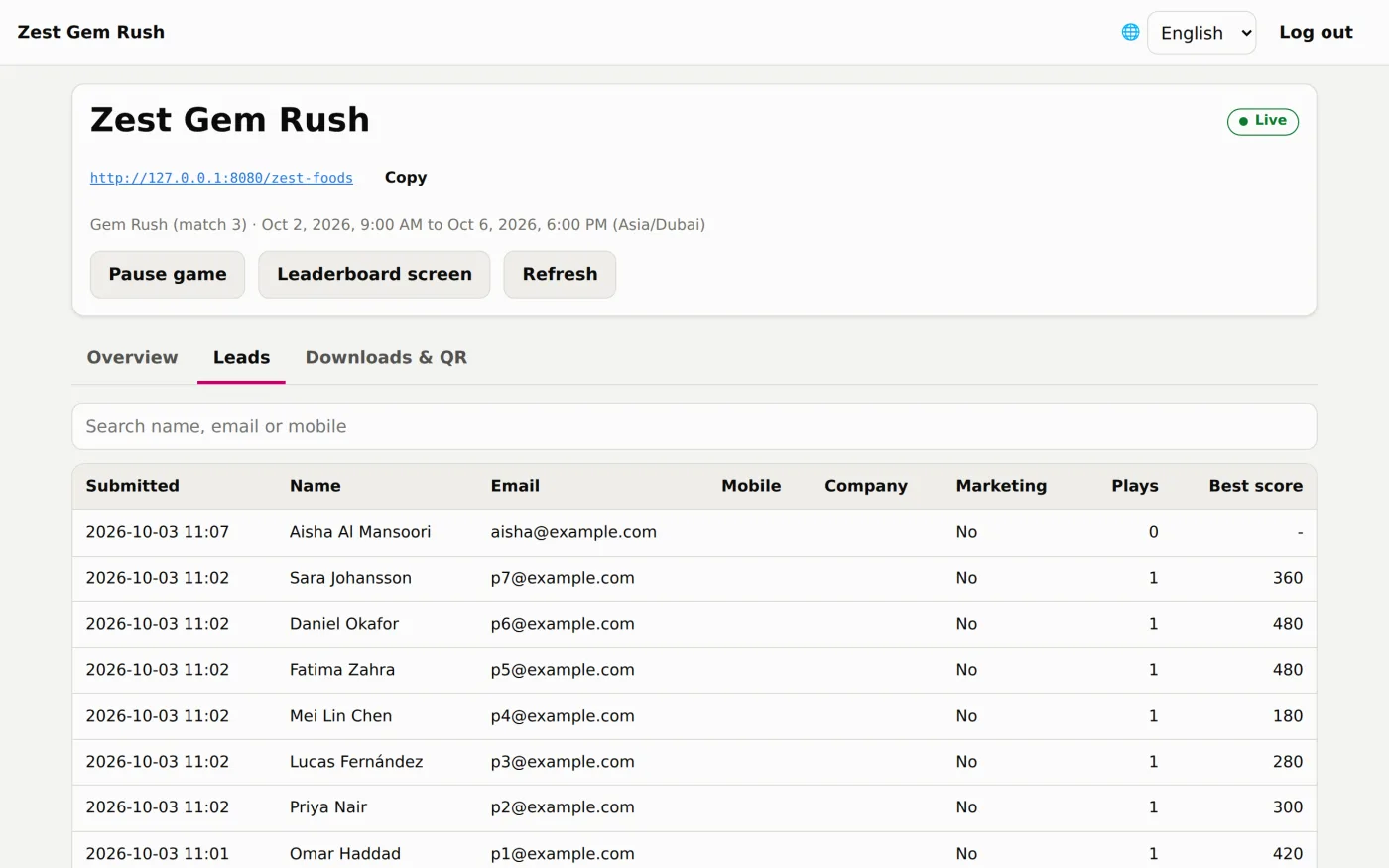Go to Downloads & QR tab

[x=386, y=357]
